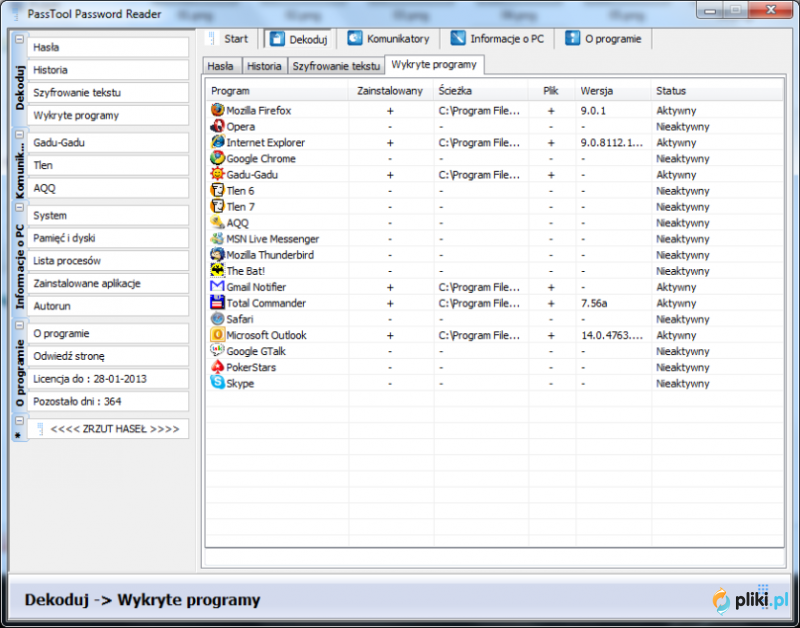800x628 pixels.
Task: Click the Firefox version 9.0.1 cell
Action: tap(593, 111)
